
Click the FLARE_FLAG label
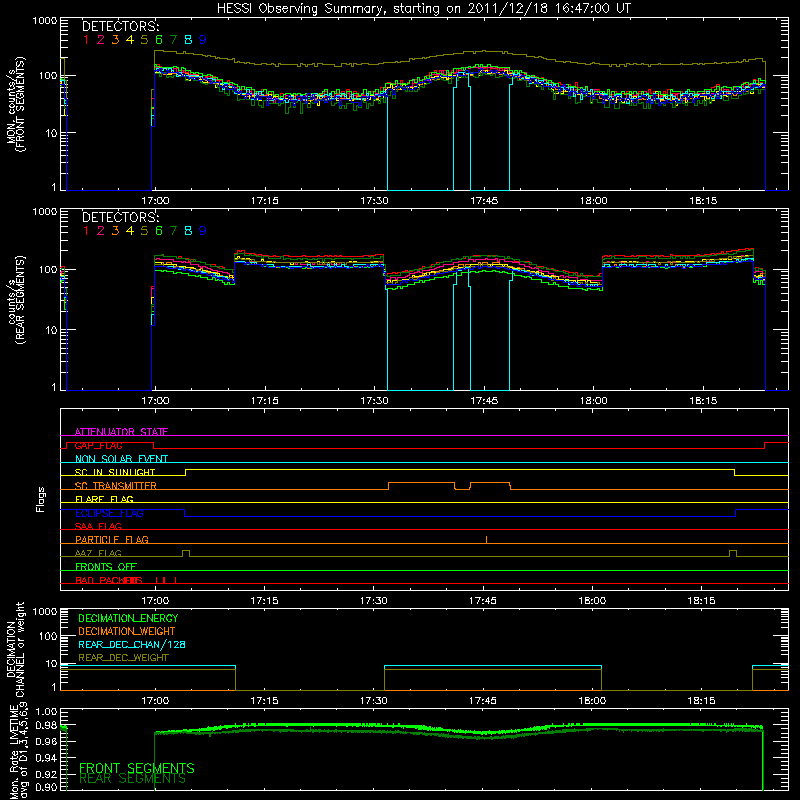tap(104, 499)
